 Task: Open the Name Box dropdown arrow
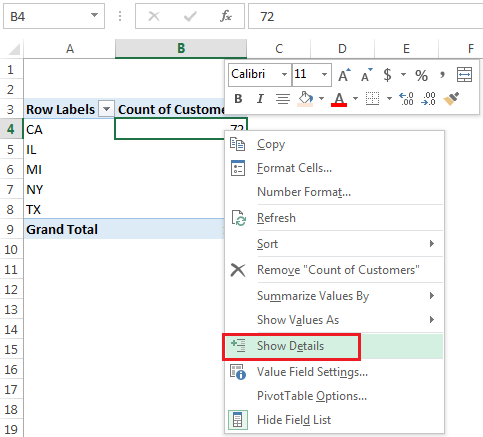[95, 15]
